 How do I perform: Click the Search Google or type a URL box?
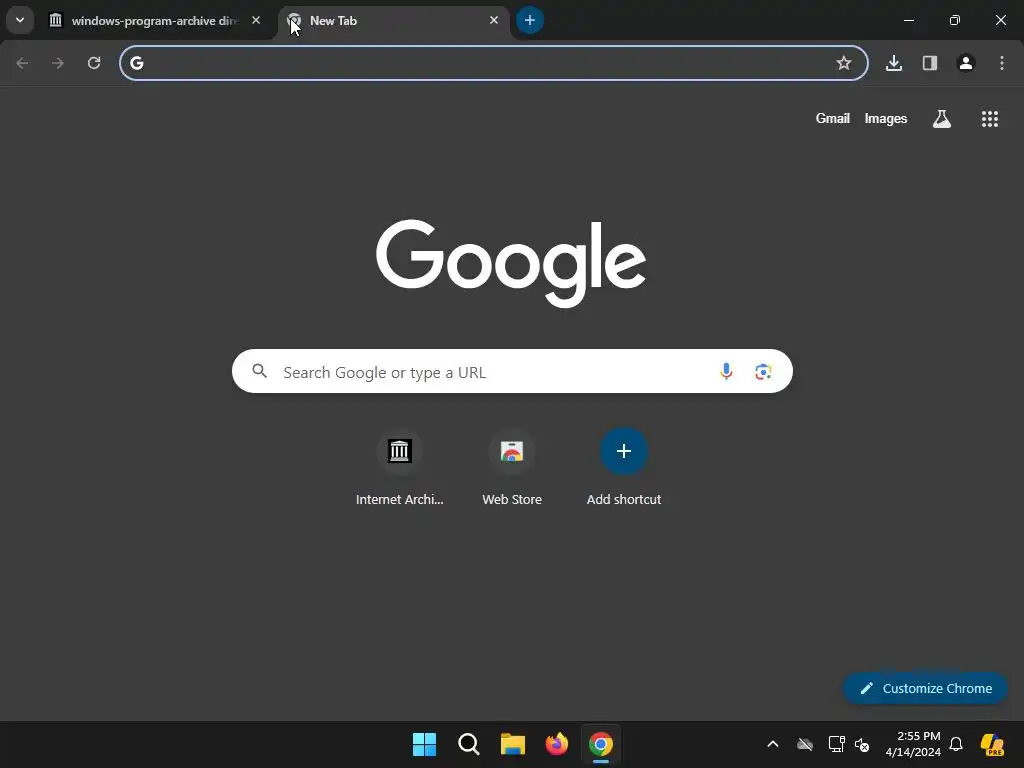click(512, 372)
